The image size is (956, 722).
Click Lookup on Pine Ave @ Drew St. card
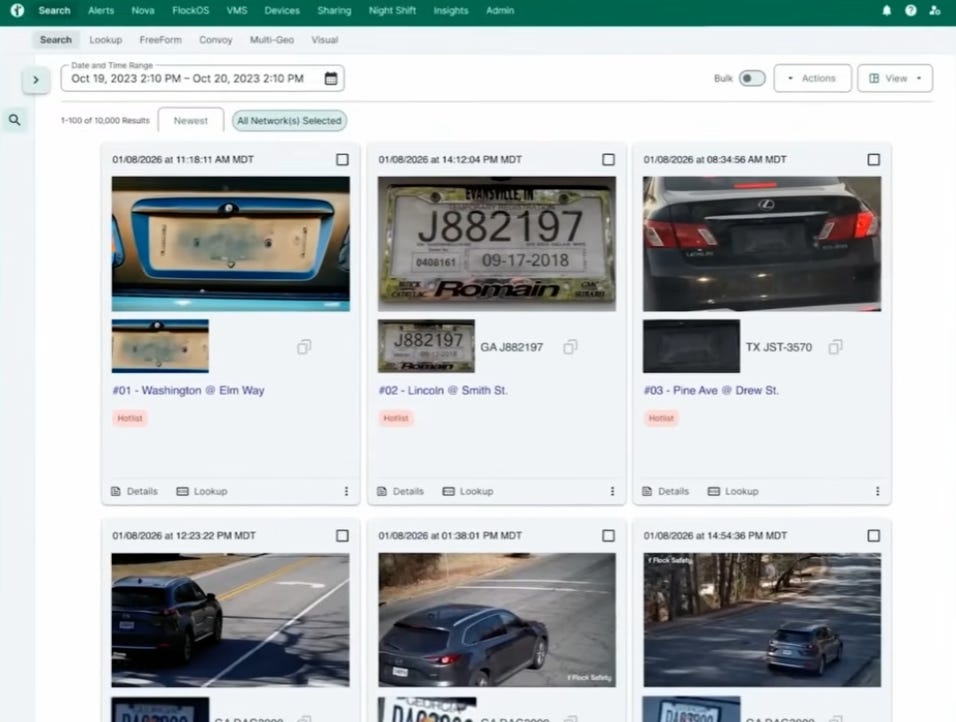733,491
